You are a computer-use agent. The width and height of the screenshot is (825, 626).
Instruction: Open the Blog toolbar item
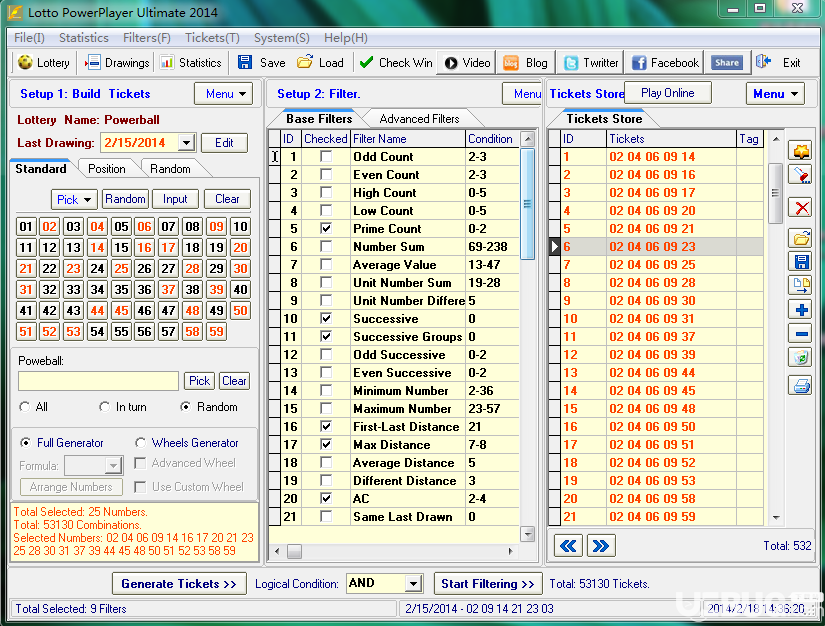point(525,63)
